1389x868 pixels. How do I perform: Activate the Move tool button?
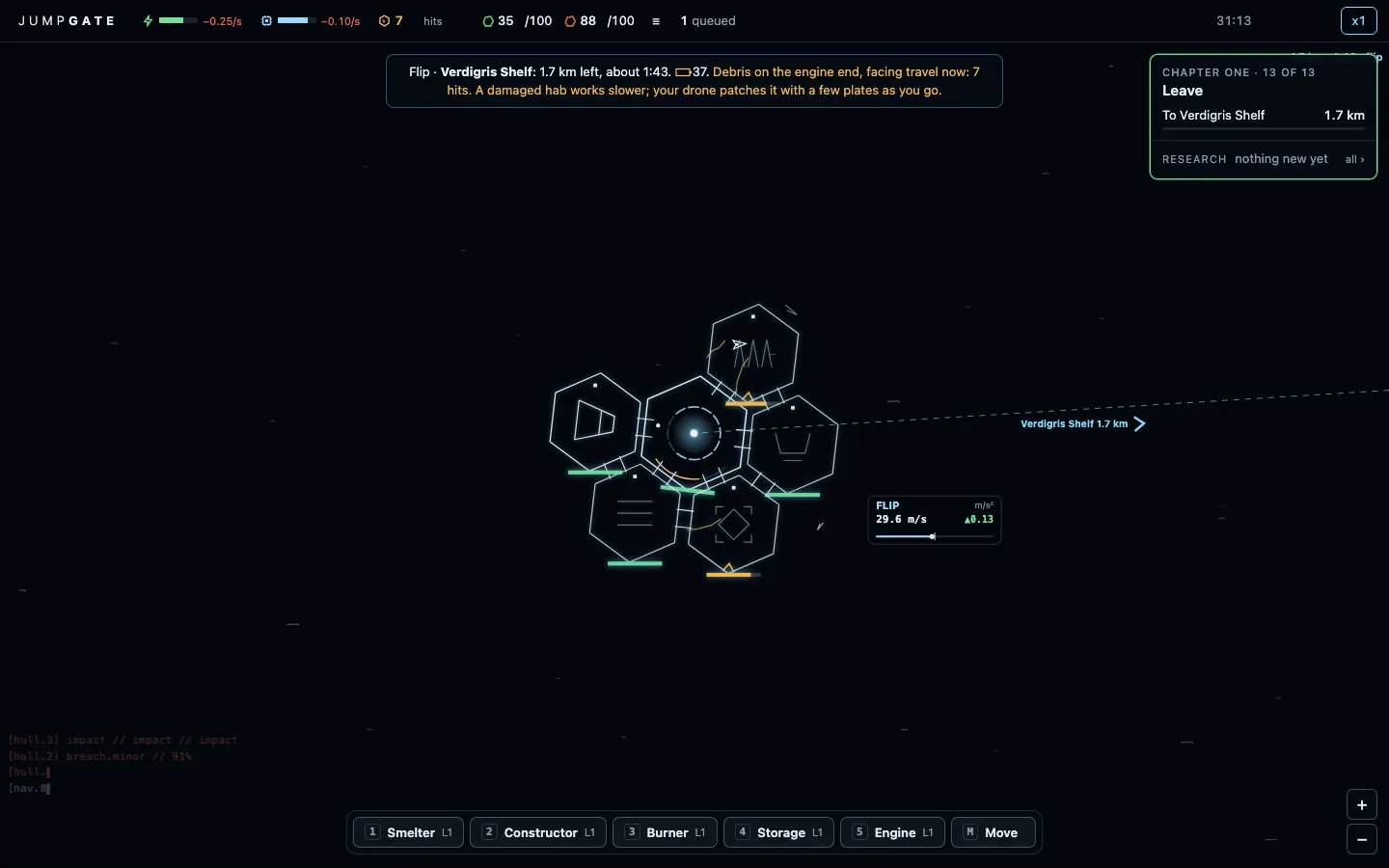(994, 832)
